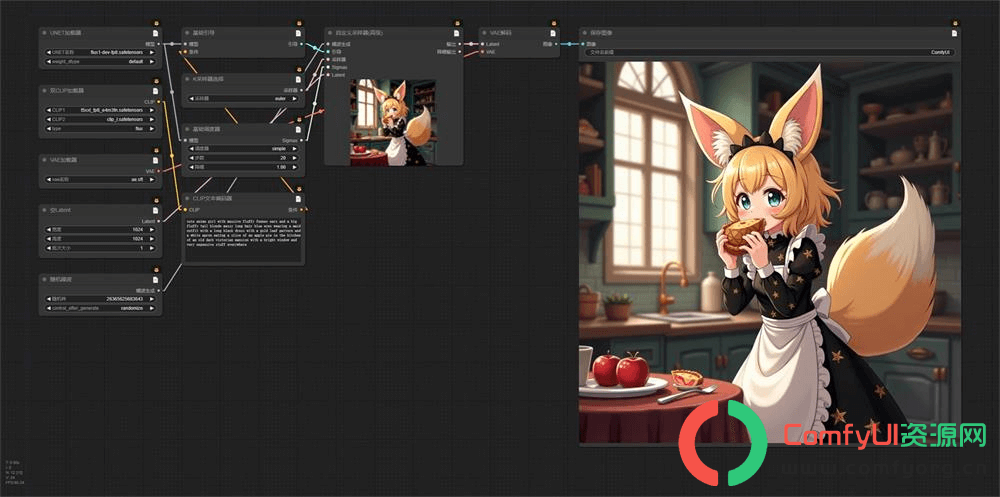Click the Latent output slot on the 空Latent node
1000x497 pixels.
tap(159, 221)
